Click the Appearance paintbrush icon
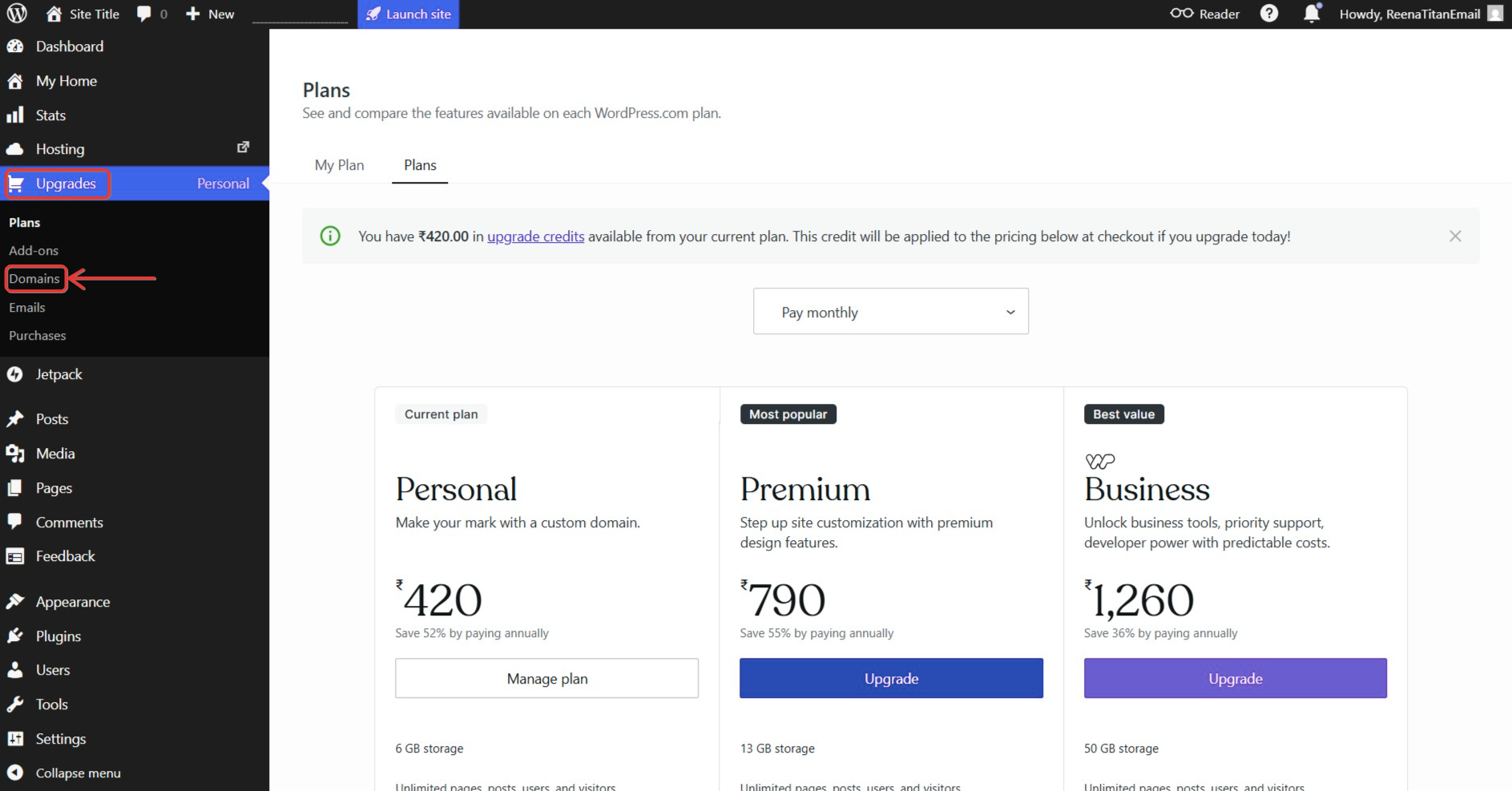 pyautogui.click(x=15, y=601)
